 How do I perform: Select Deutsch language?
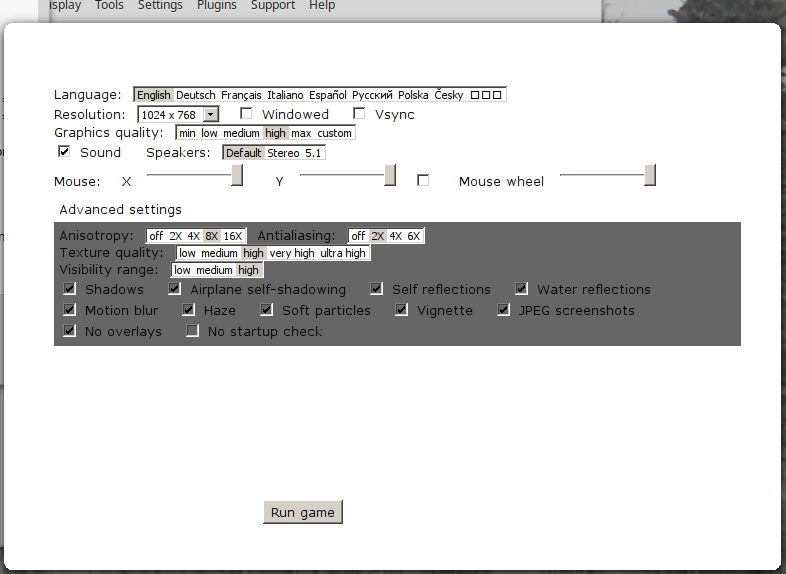click(x=195, y=95)
